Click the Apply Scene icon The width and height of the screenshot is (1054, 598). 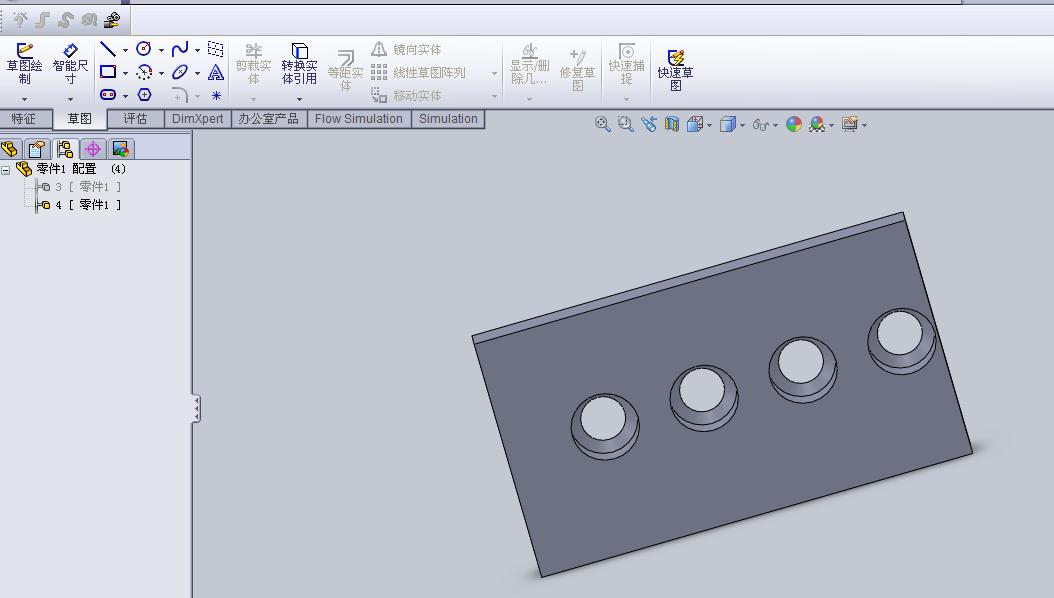[x=817, y=124]
